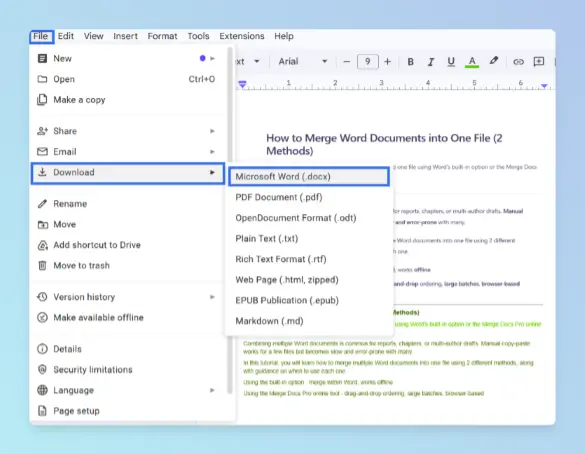Click the File menu vertical scrollbar
Screen dimensions: 585x454
pos(230,220)
